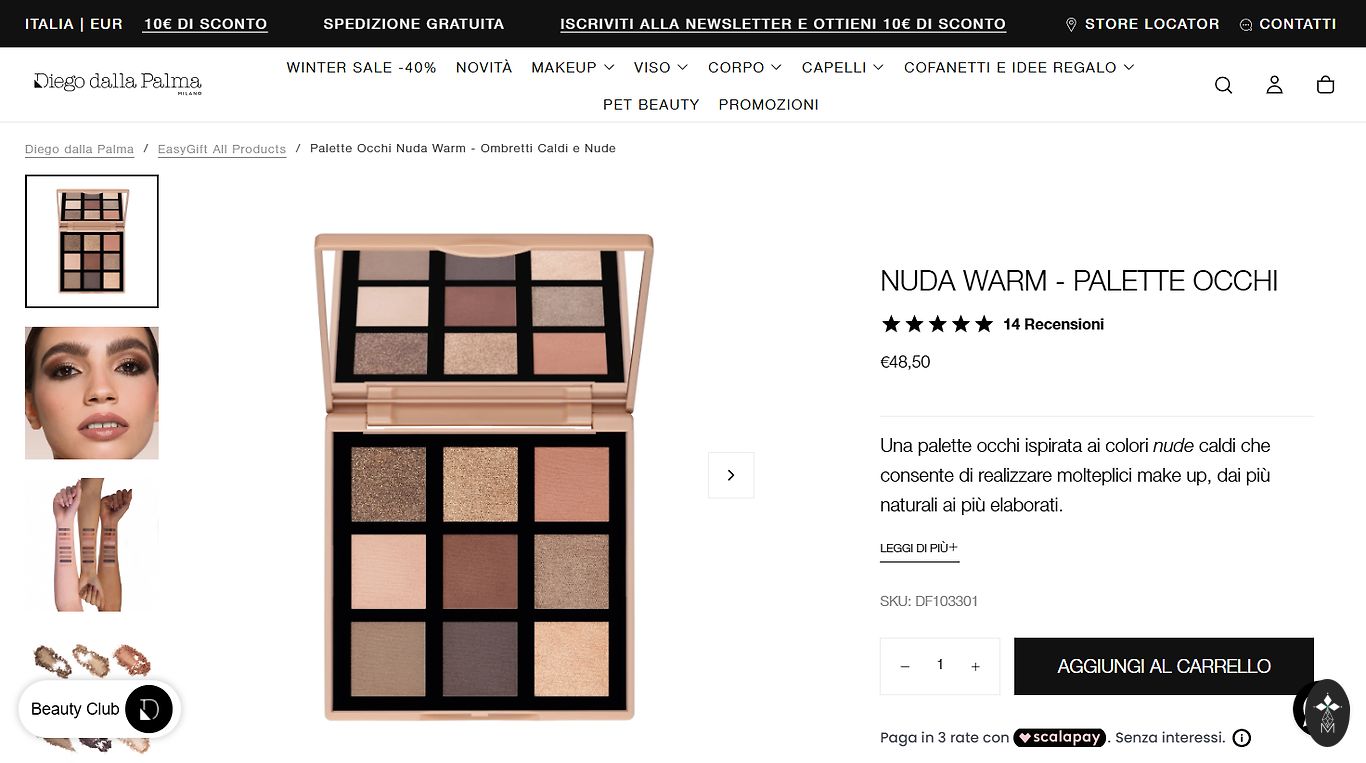The width and height of the screenshot is (1366, 763).
Task: Expand Leggi di più description
Action: click(x=919, y=548)
